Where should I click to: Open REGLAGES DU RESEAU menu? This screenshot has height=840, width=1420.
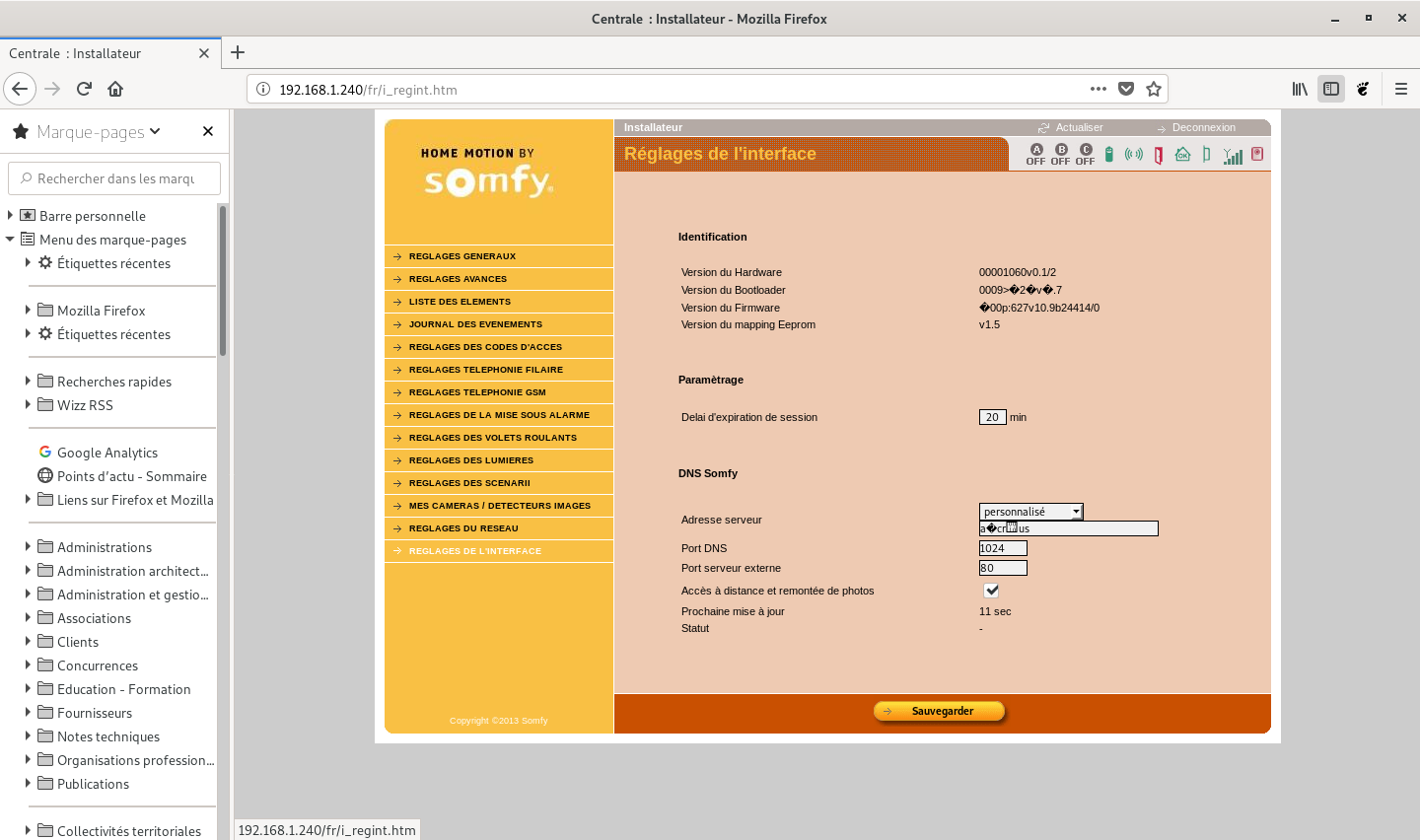[x=463, y=528]
